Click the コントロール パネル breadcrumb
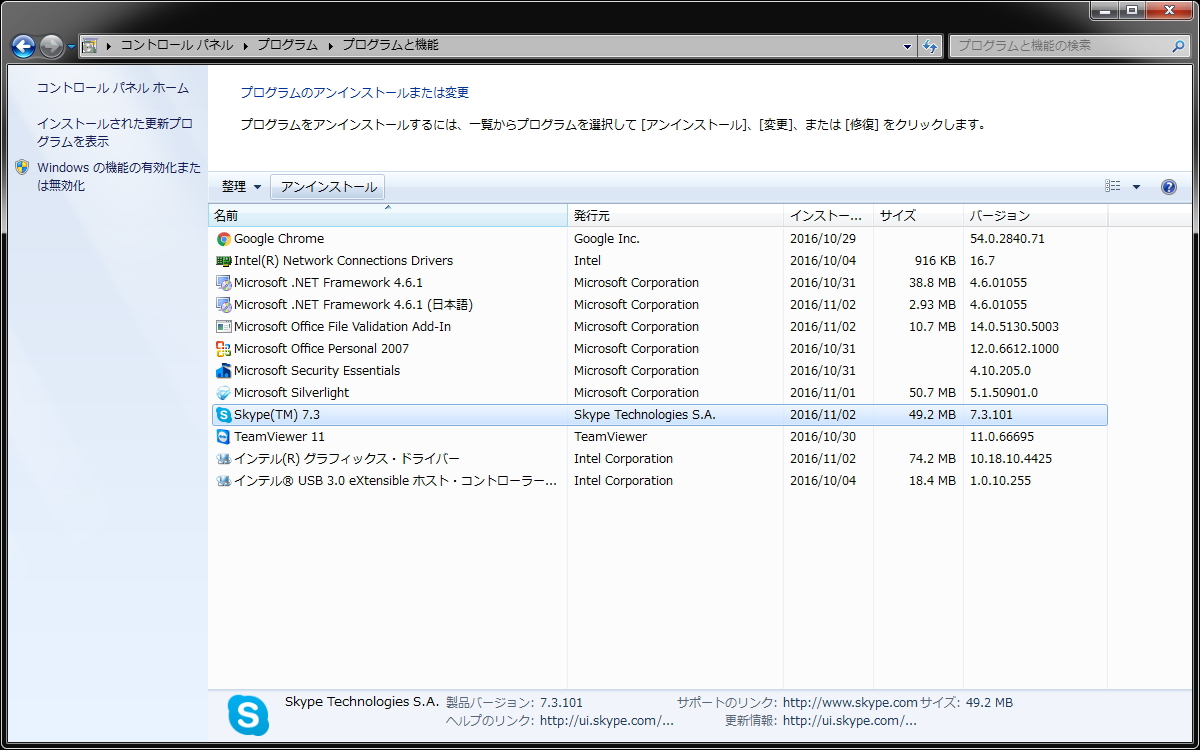1200x750 pixels. tap(177, 46)
